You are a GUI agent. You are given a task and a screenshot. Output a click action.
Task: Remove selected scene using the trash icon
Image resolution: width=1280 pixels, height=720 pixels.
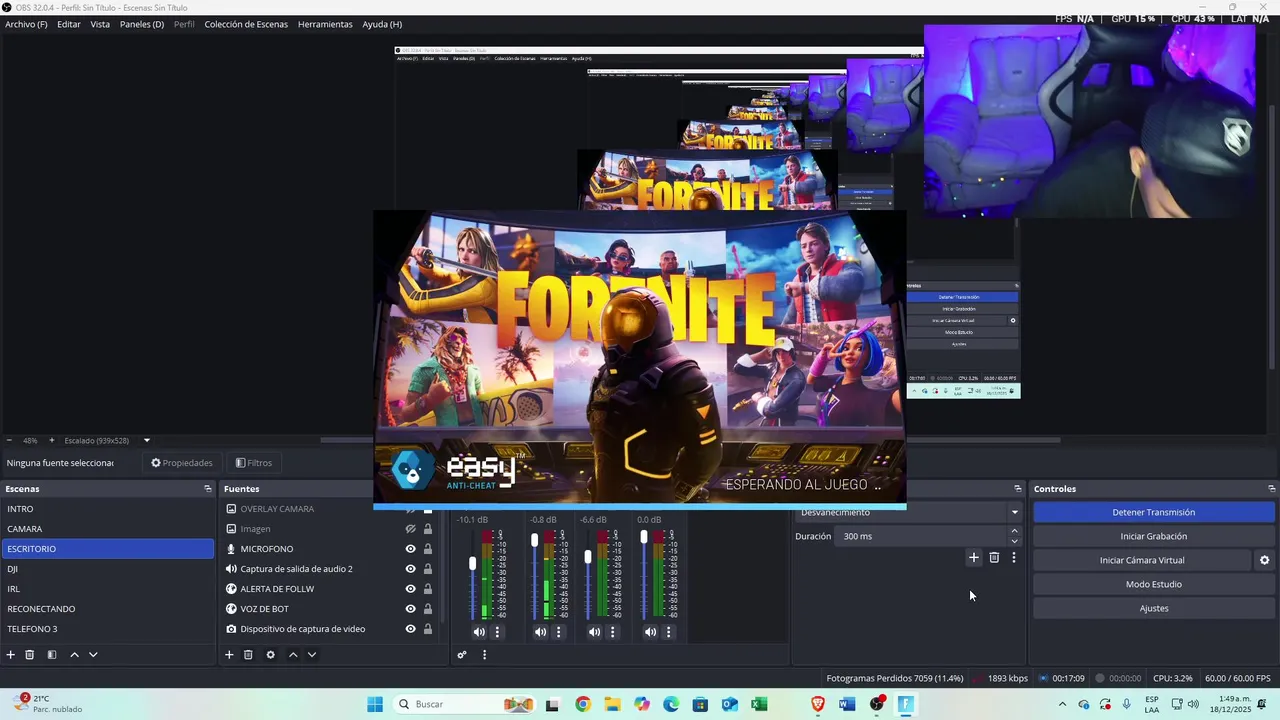click(x=30, y=655)
